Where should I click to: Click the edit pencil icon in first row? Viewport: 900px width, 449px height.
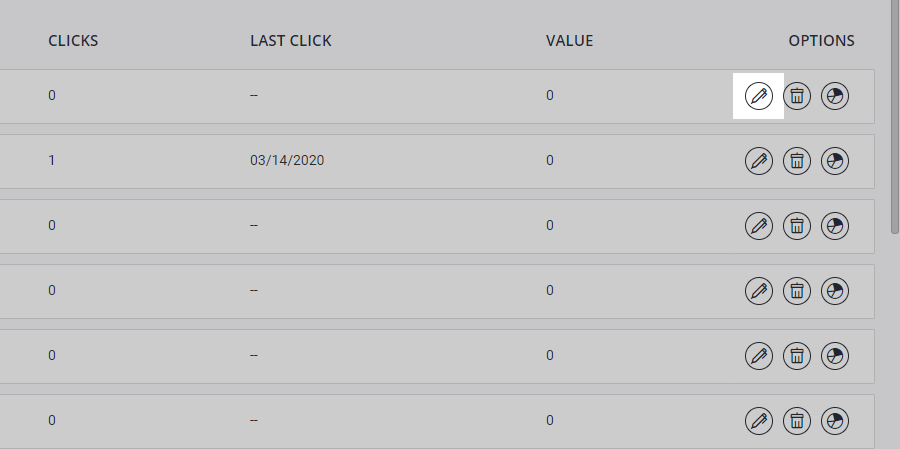click(x=759, y=96)
